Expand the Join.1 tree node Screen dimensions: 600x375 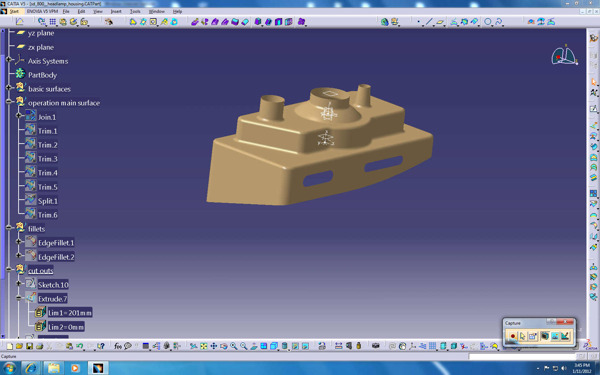click(x=18, y=116)
